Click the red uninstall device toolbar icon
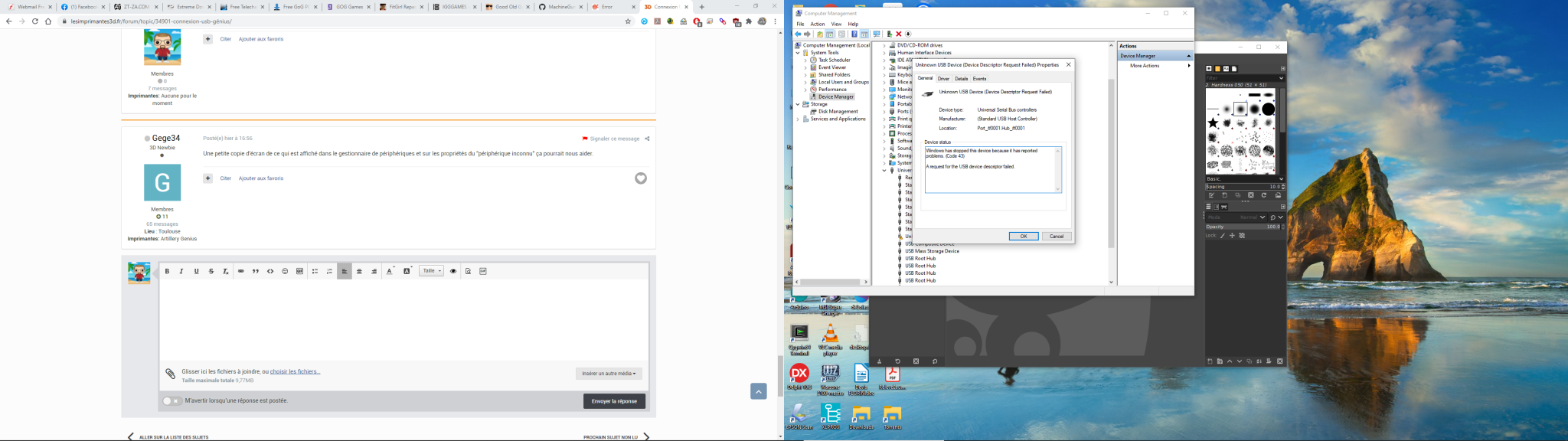 tap(899, 34)
